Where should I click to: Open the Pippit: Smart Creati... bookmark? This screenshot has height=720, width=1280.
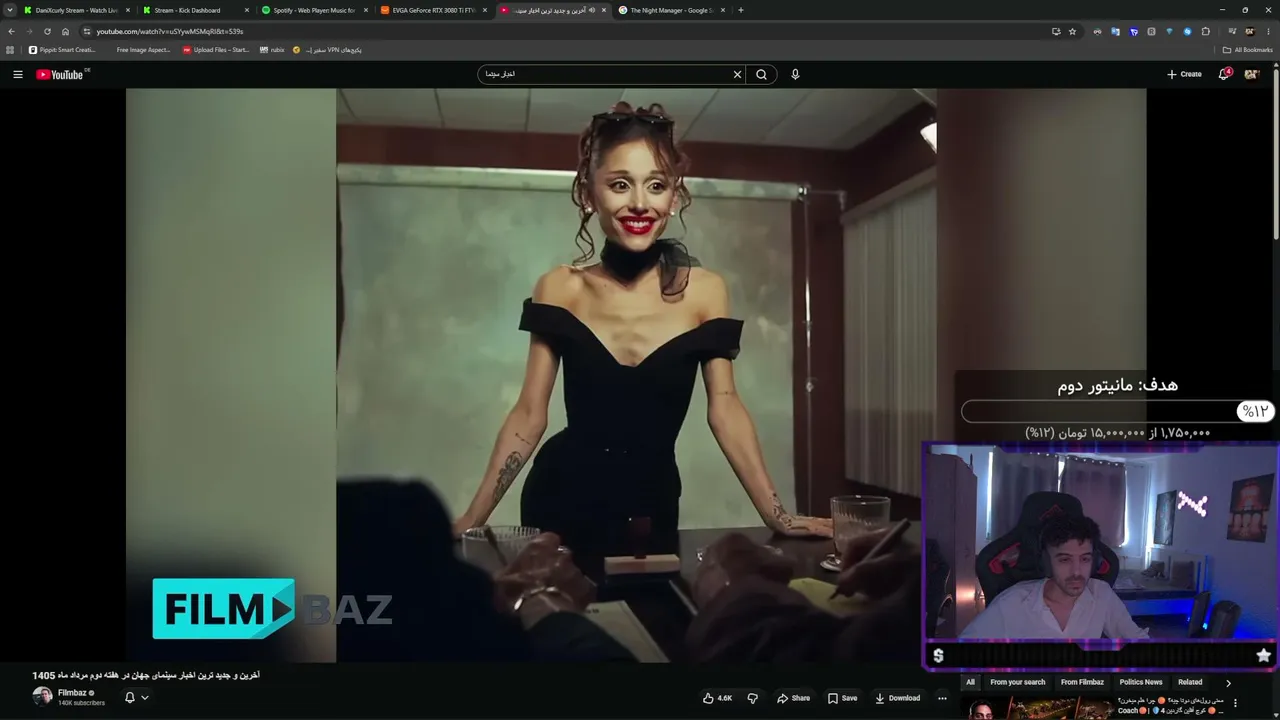[x=63, y=49]
